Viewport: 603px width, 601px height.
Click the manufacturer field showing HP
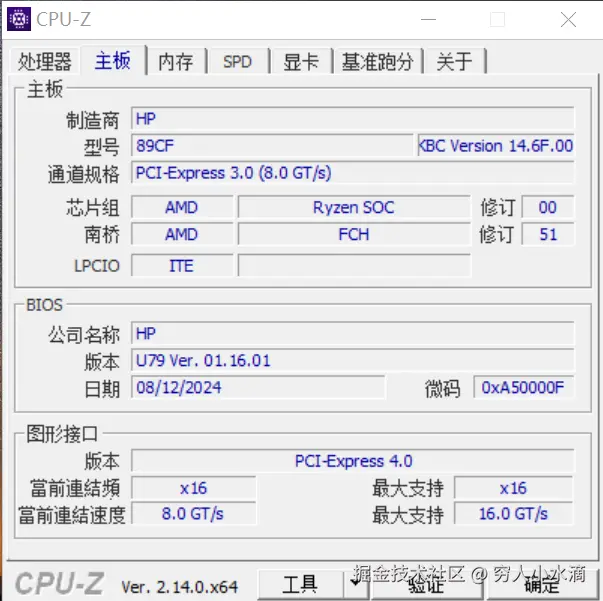353,118
